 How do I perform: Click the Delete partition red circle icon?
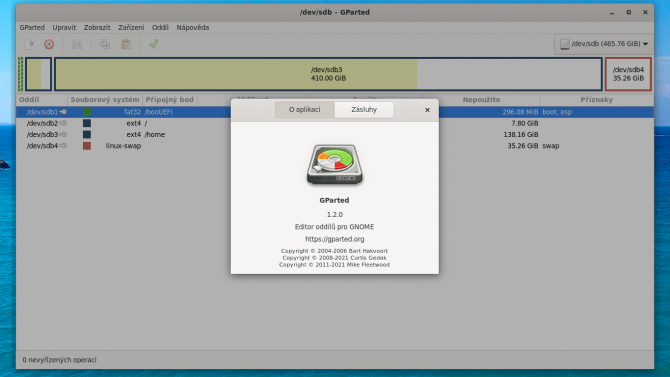(49, 44)
